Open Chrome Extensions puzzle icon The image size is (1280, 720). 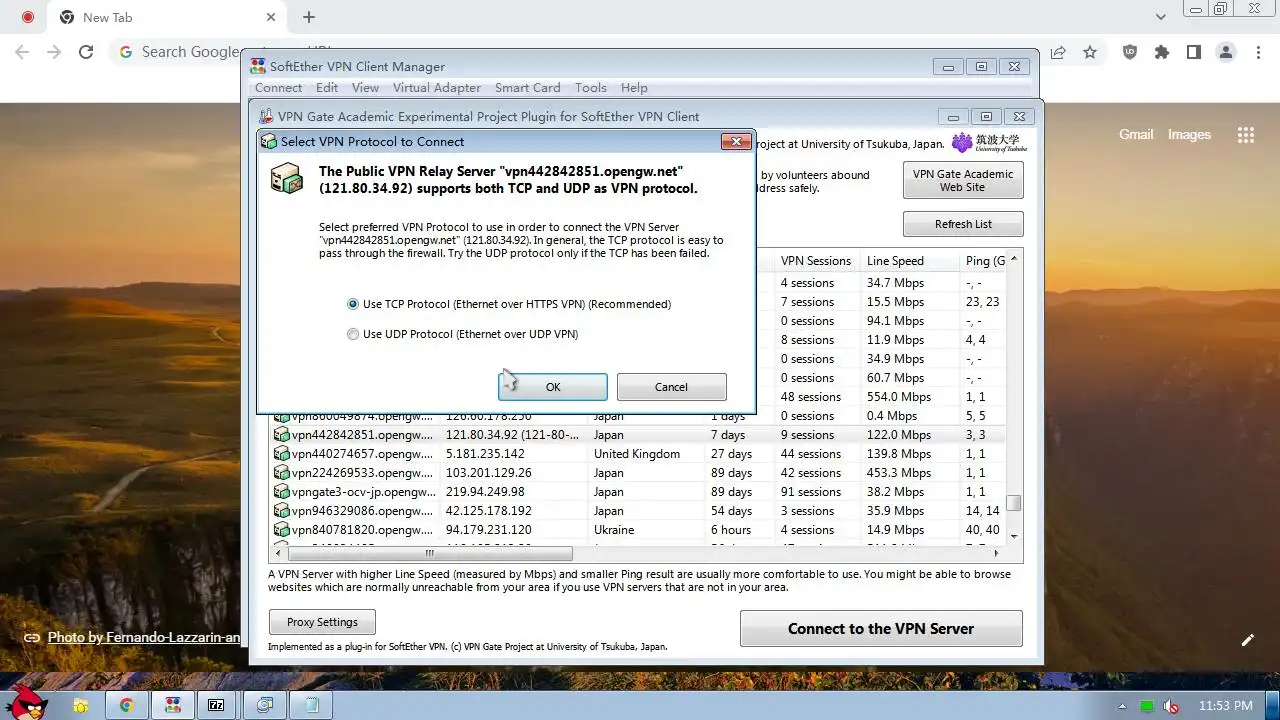[x=1162, y=52]
